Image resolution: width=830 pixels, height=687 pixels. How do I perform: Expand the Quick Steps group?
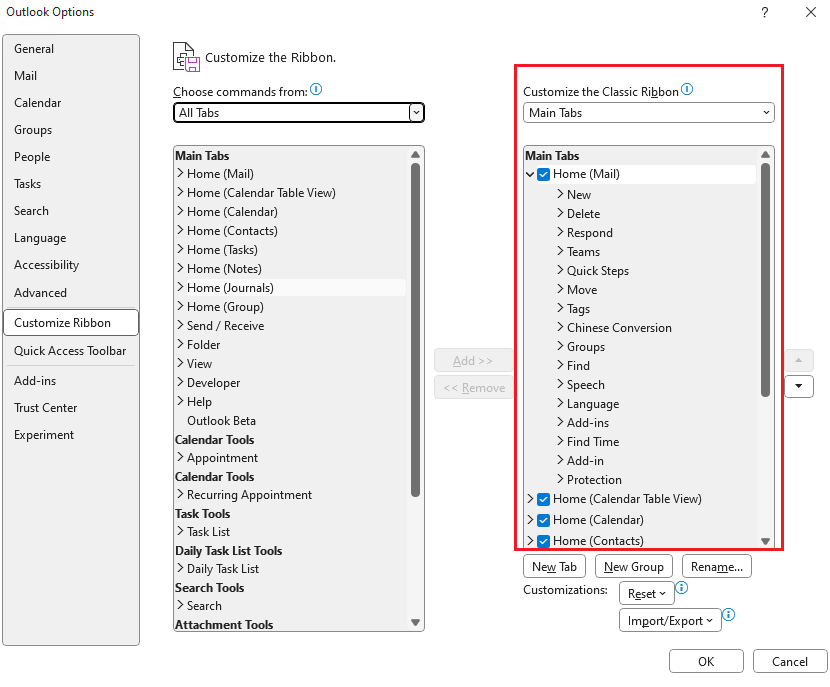pyautogui.click(x=560, y=270)
